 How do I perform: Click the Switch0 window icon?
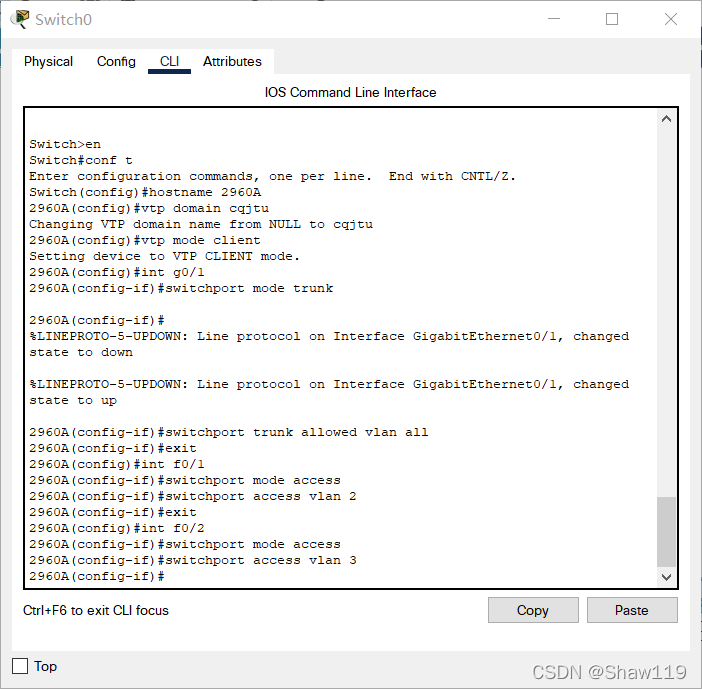pyautogui.click(x=20, y=19)
